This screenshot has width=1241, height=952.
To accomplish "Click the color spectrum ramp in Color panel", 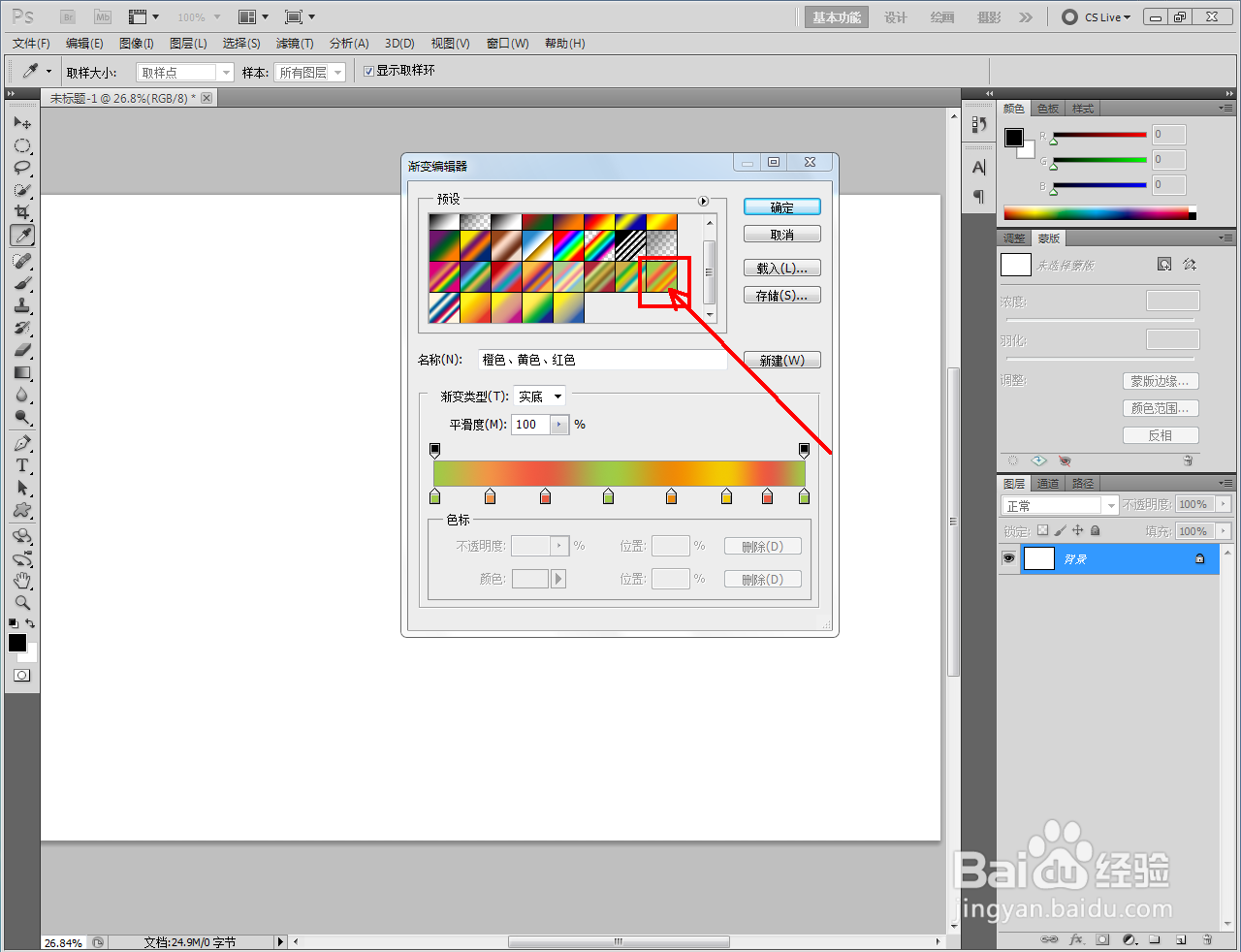I will point(1100,213).
